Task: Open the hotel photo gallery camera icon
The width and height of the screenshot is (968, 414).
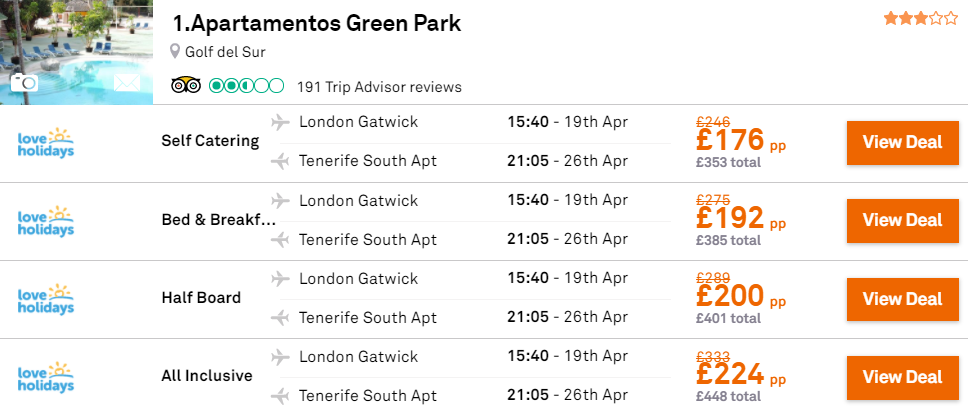Action: (x=25, y=82)
